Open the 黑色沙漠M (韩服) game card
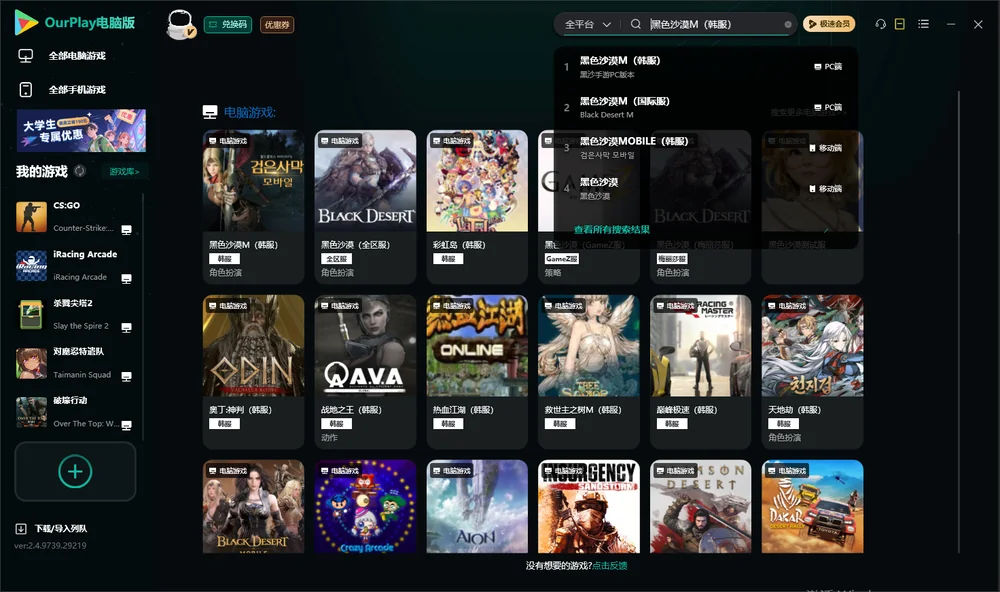1000x592 pixels. click(x=253, y=207)
